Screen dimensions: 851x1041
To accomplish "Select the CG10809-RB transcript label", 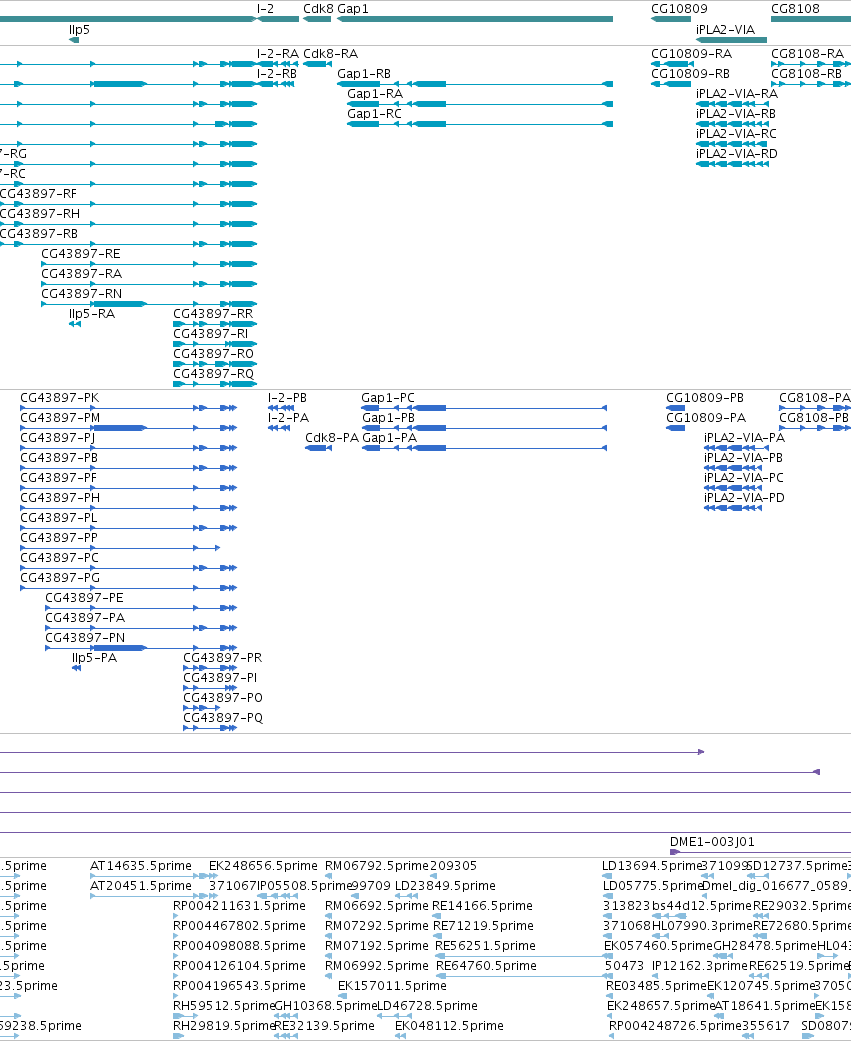I will point(690,74).
